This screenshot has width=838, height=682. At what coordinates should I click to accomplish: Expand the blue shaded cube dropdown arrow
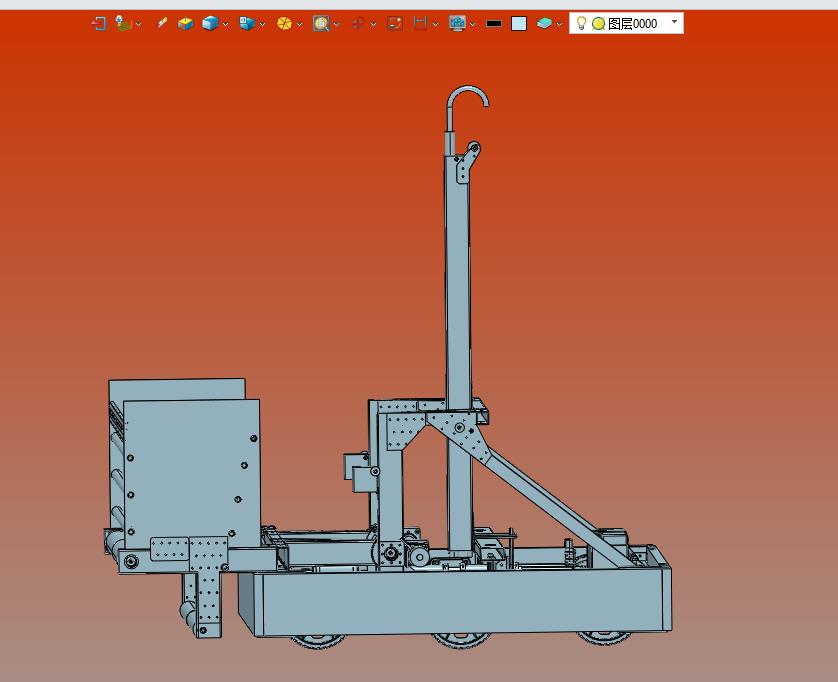tap(226, 24)
